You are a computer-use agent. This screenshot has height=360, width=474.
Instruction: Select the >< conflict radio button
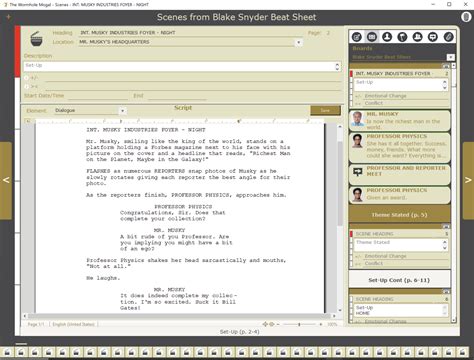27,86
